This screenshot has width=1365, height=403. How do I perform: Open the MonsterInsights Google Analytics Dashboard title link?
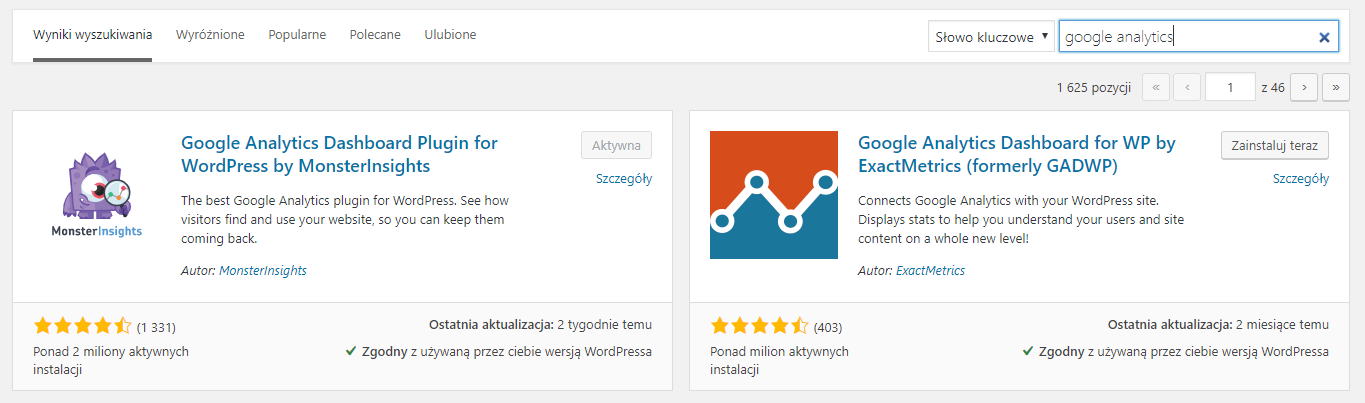339,154
